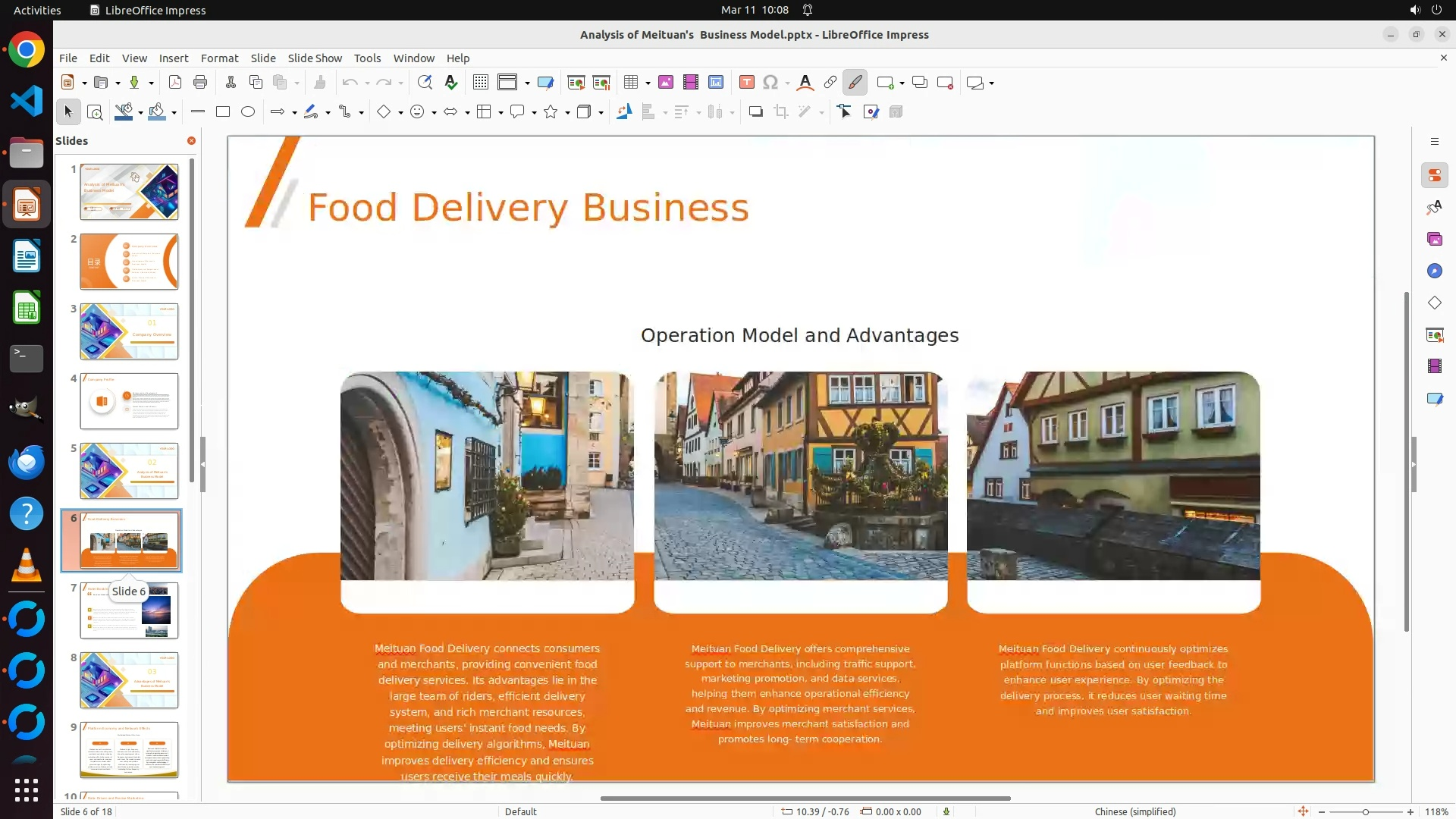
Task: Click the zoom slider in status bar
Action: click(1365, 811)
